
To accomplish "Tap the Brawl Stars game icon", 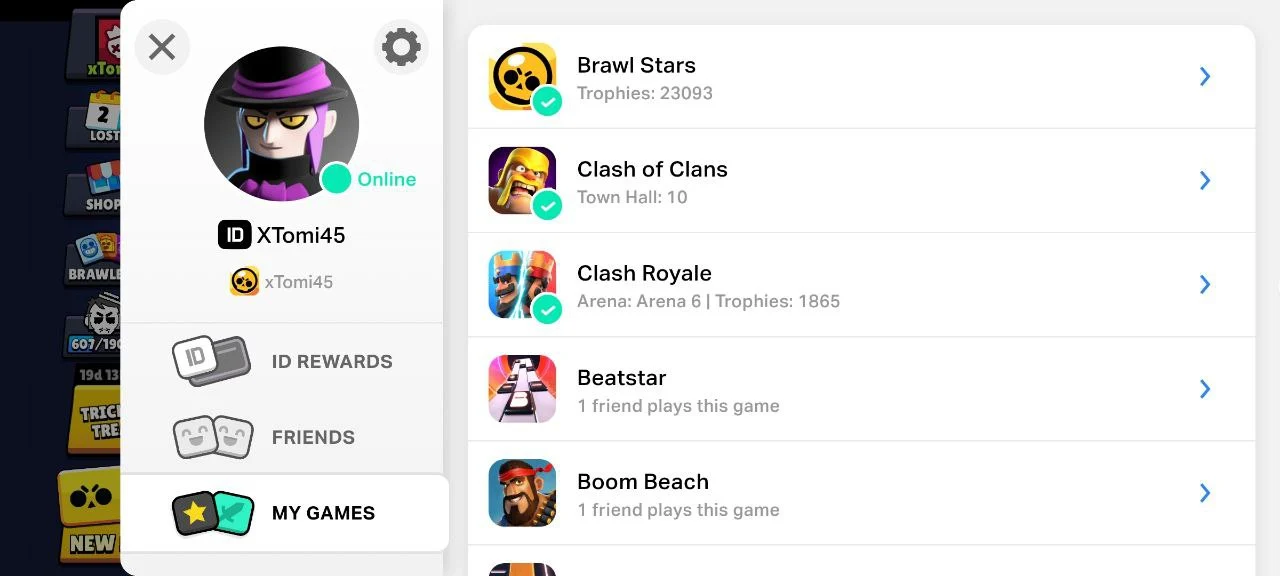I will [x=522, y=77].
